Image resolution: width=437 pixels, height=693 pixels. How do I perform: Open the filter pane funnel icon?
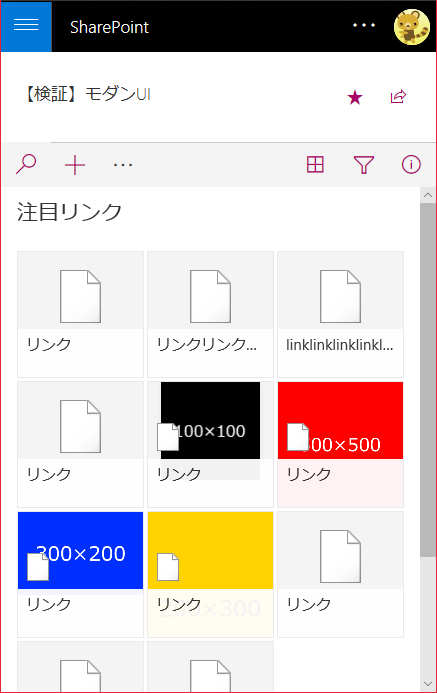click(x=364, y=165)
